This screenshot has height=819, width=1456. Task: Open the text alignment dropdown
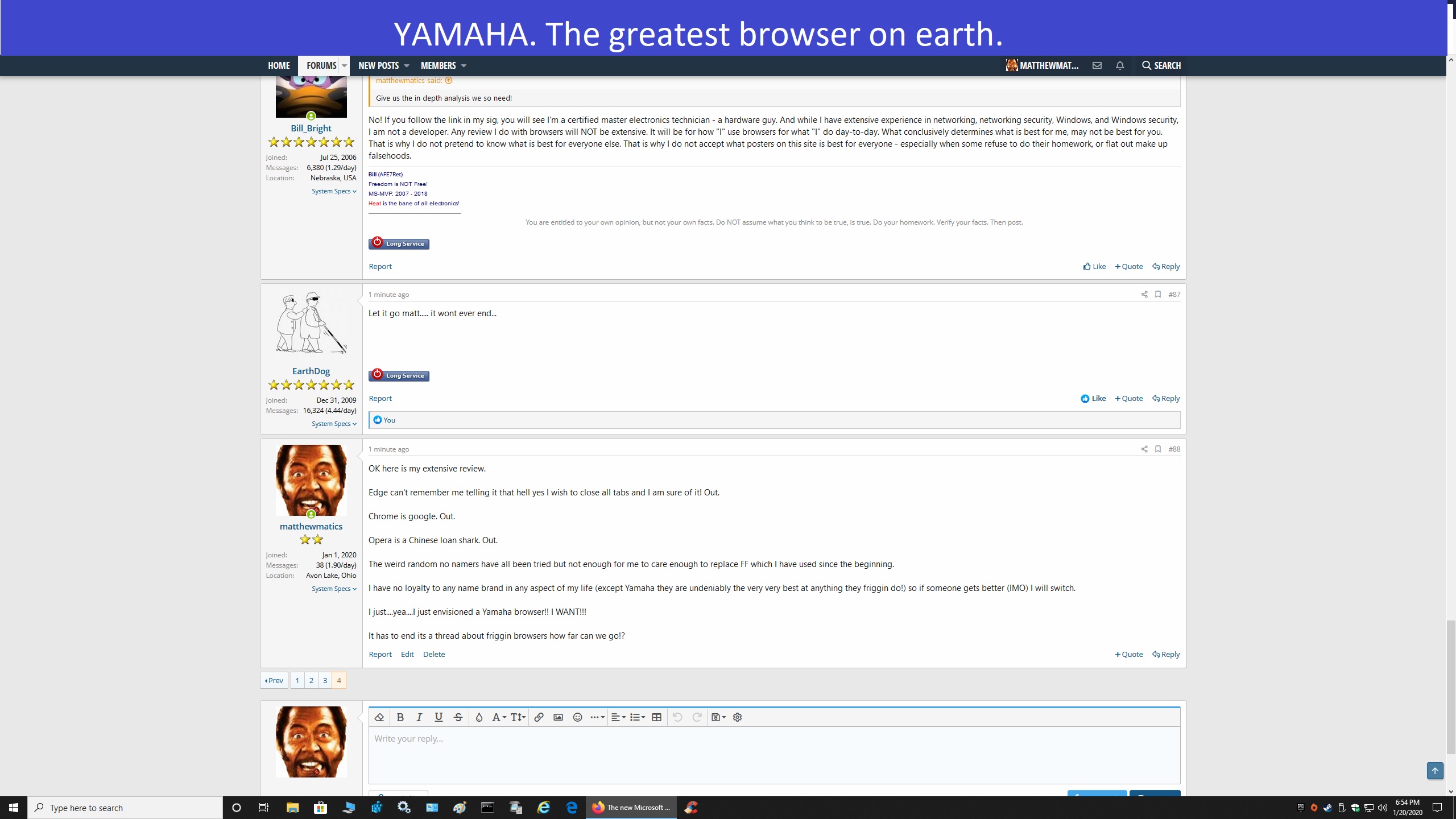pyautogui.click(x=618, y=717)
